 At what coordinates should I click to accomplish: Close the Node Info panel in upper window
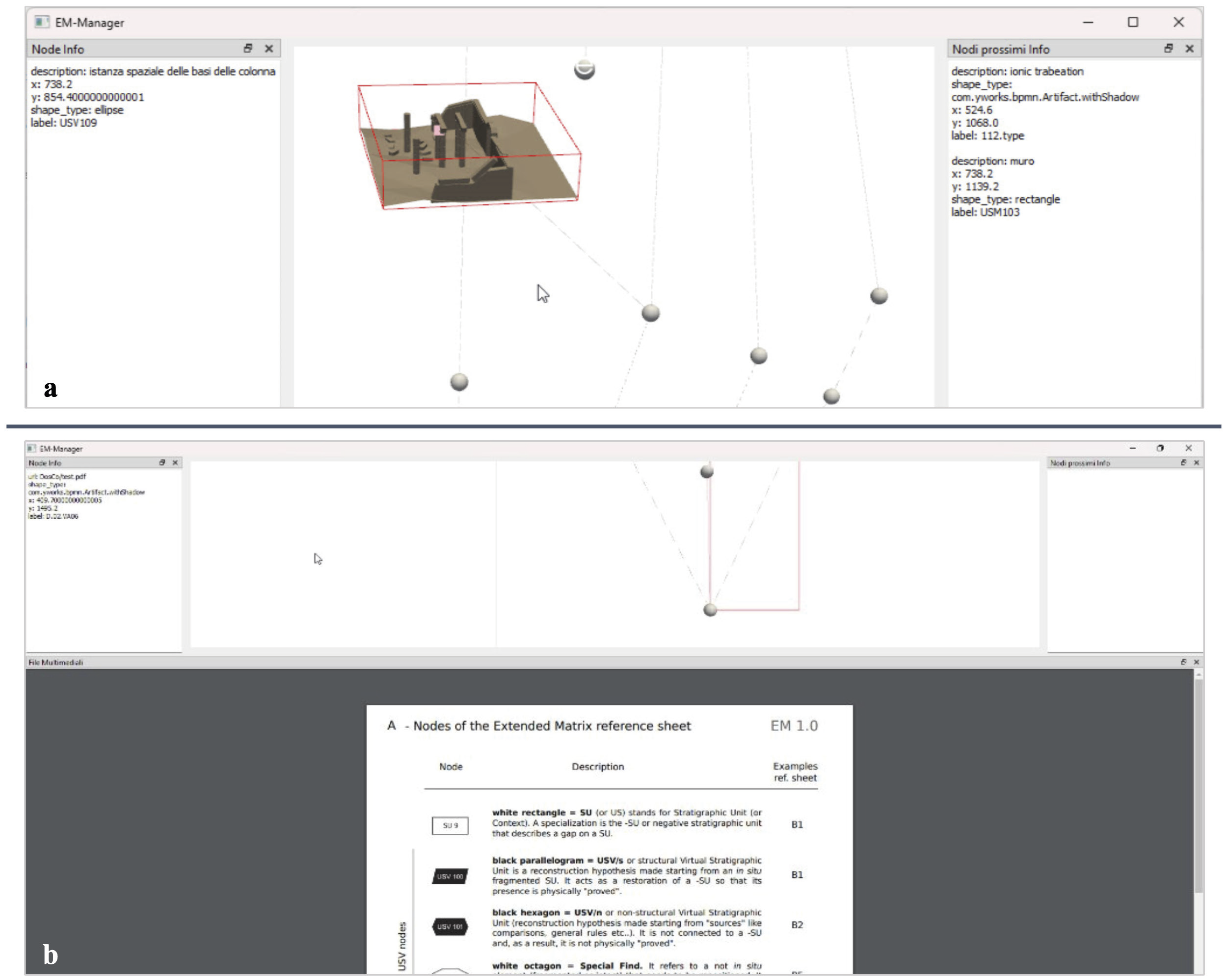(269, 49)
